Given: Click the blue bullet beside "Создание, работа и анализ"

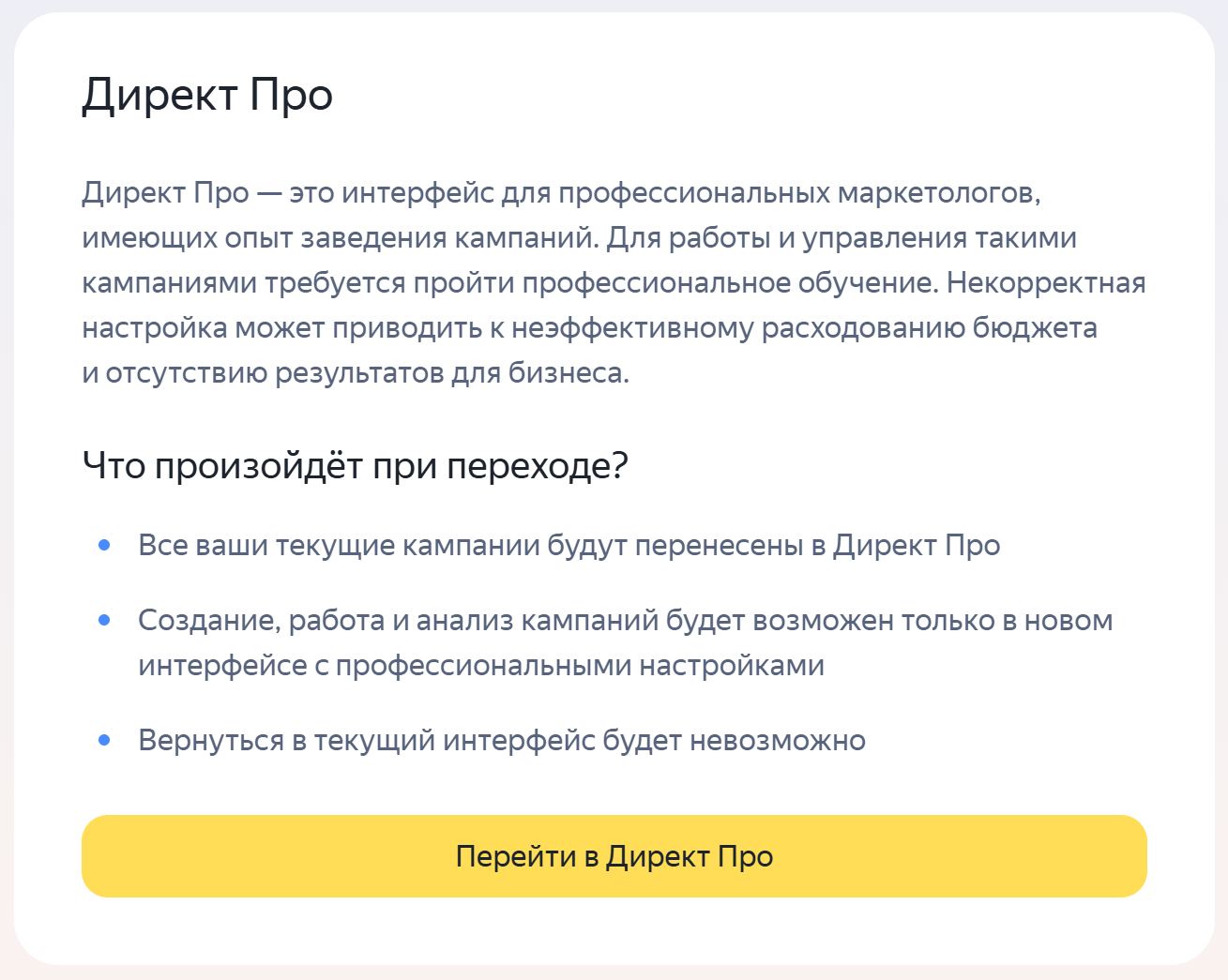Looking at the screenshot, I should point(104,620).
